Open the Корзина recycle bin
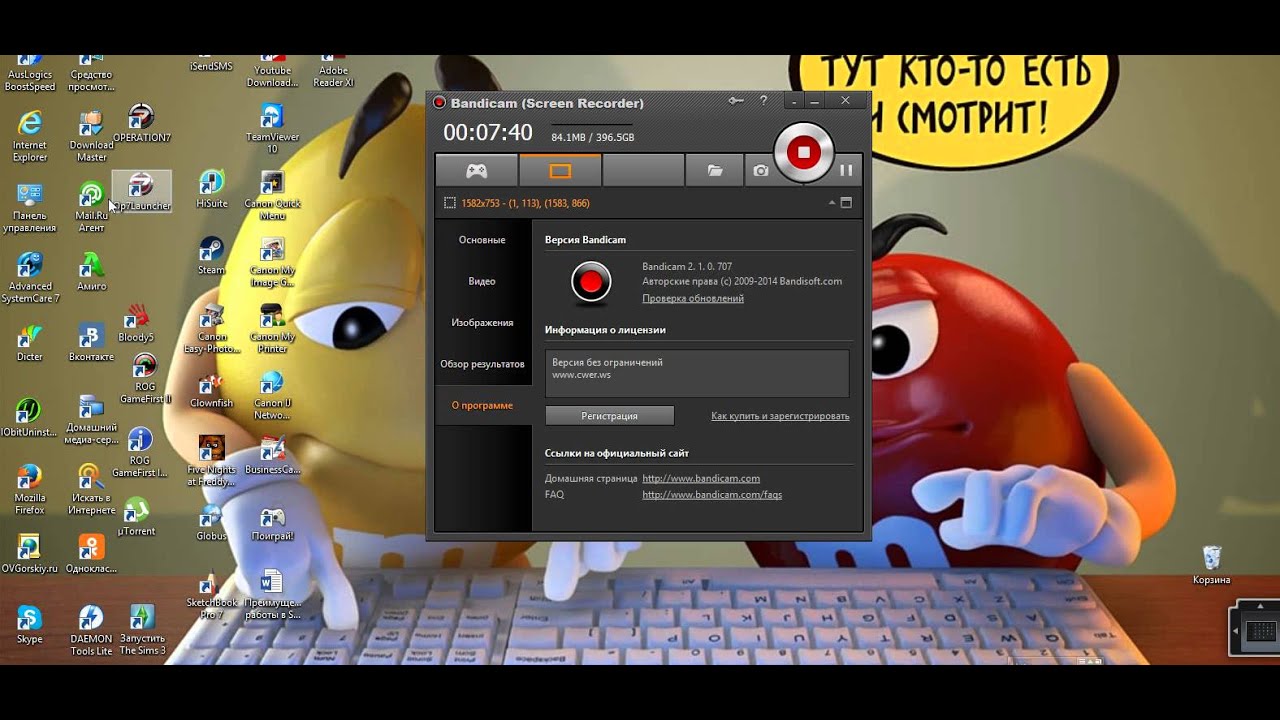 pyautogui.click(x=1212, y=566)
